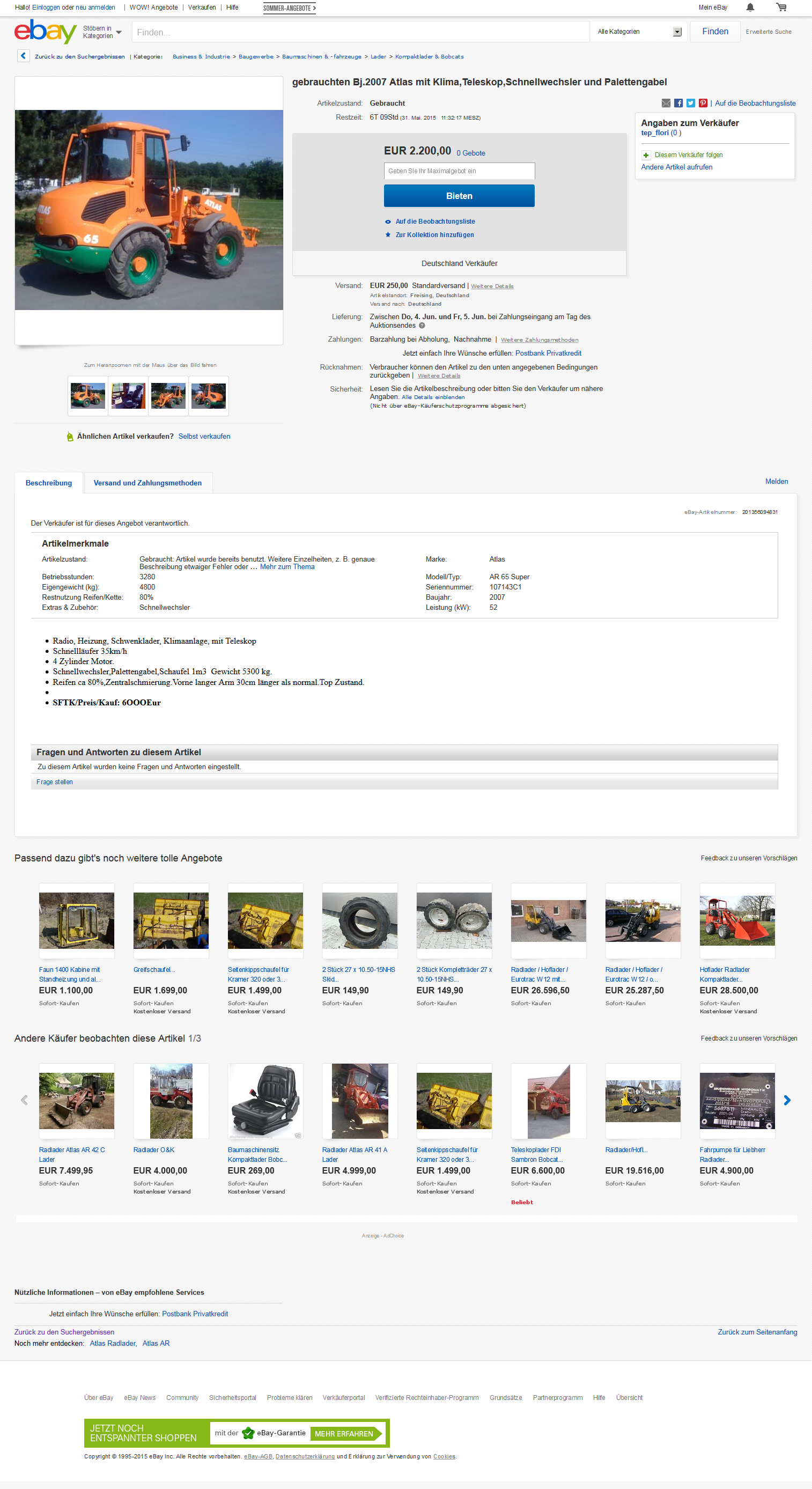Click upper Feedback zu unseren Vorschlägen link

pos(748,858)
